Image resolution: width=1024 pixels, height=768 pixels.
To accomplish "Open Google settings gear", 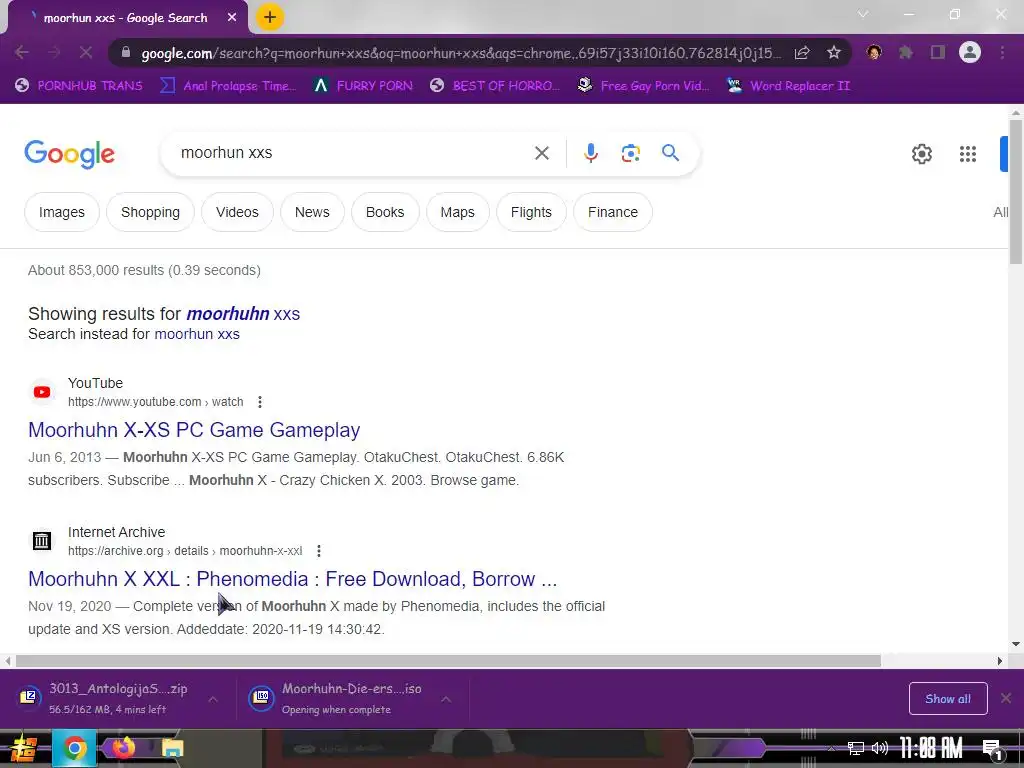I will pos(921,154).
